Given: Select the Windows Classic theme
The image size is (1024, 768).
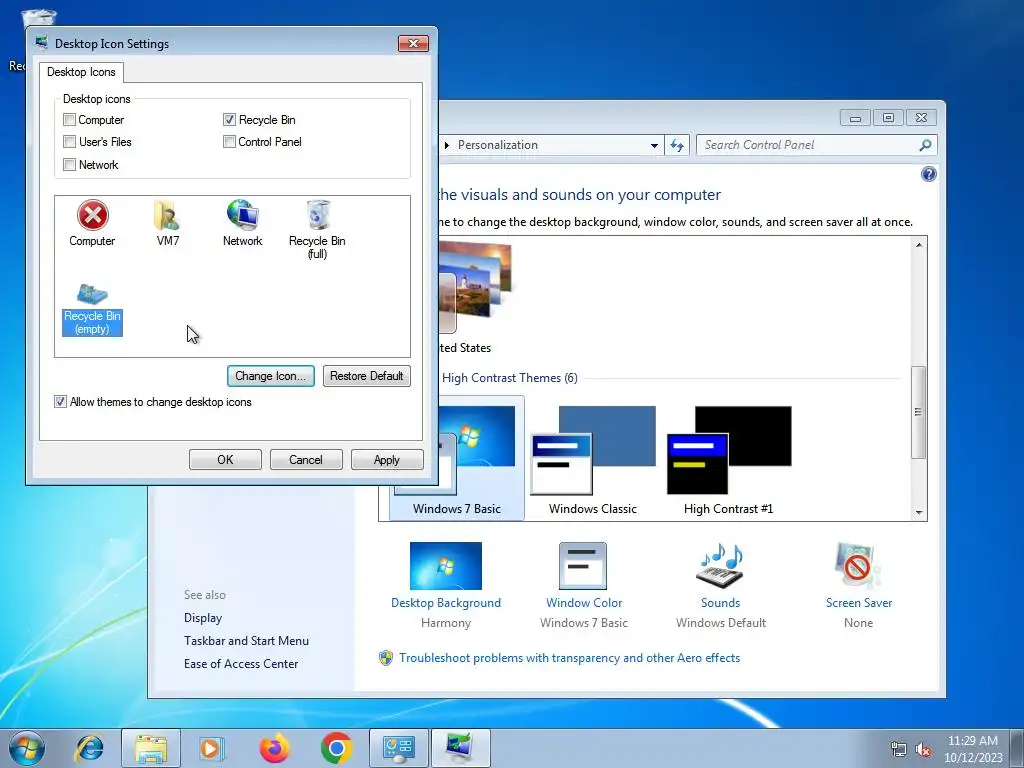Looking at the screenshot, I should tap(592, 459).
